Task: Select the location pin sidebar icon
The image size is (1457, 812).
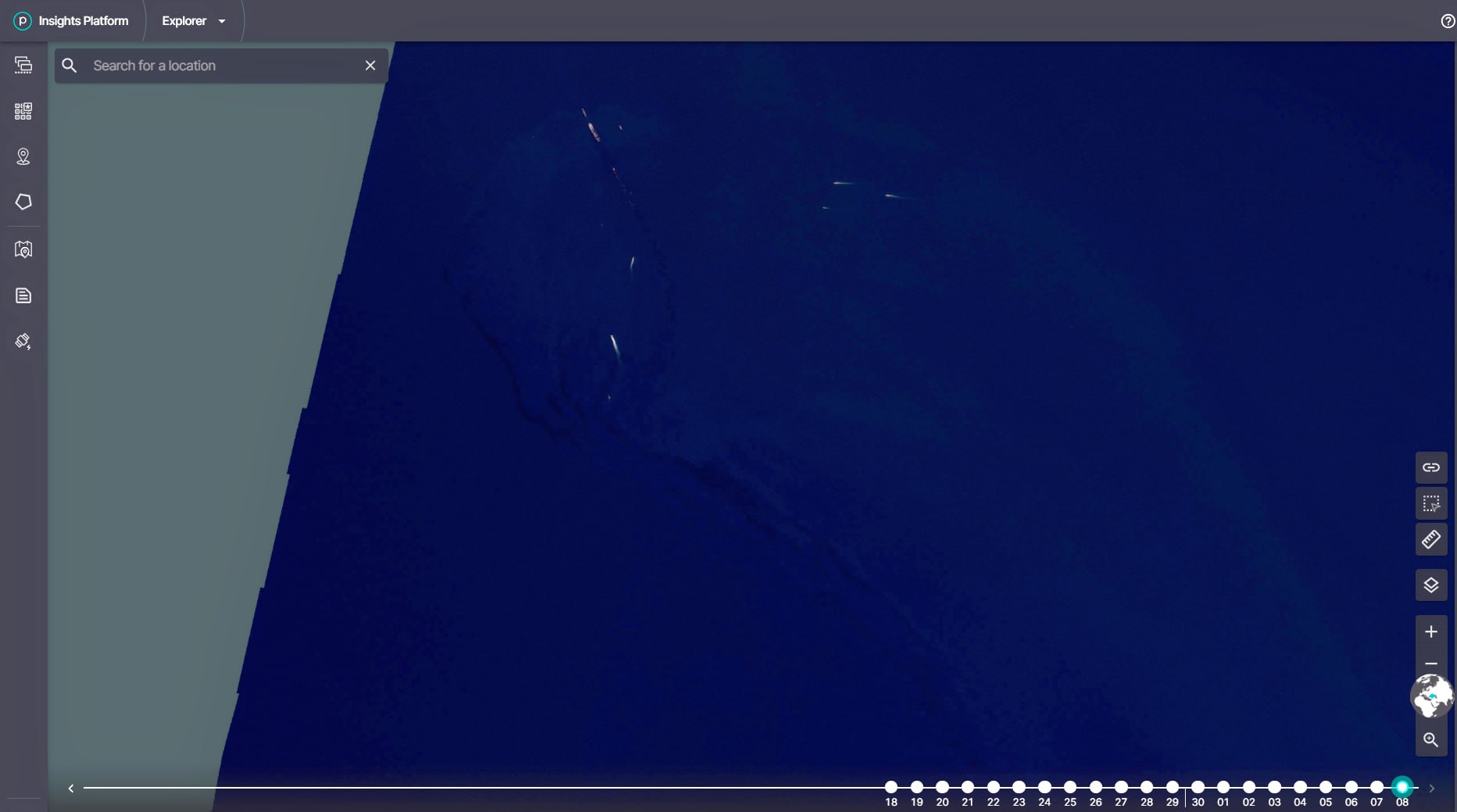Action: pyautogui.click(x=23, y=156)
